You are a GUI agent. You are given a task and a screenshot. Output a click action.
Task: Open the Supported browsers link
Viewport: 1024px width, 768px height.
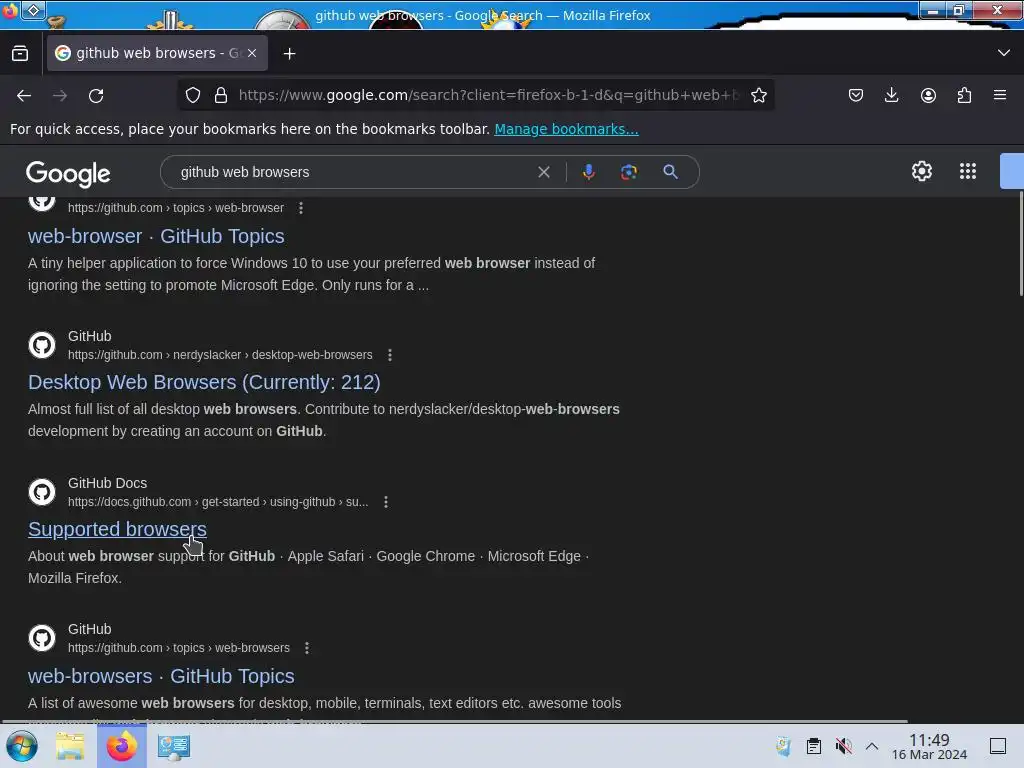118,529
